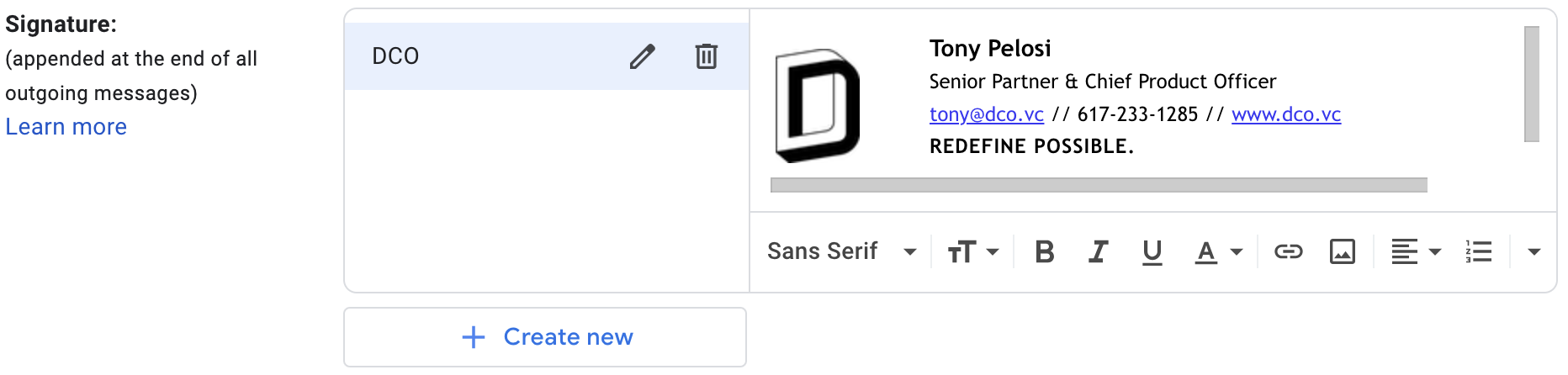Image resolution: width=1568 pixels, height=375 pixels.
Task: Open the text color picker
Action: [x=1218, y=251]
